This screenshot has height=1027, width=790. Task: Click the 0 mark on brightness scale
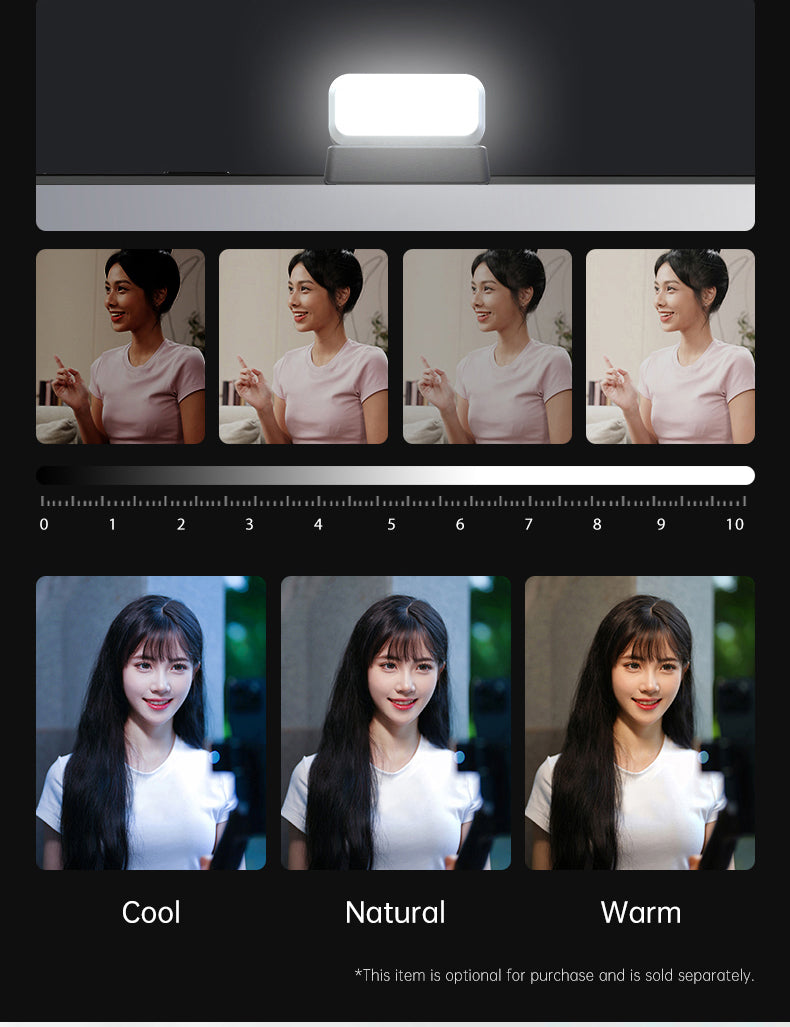point(43,524)
